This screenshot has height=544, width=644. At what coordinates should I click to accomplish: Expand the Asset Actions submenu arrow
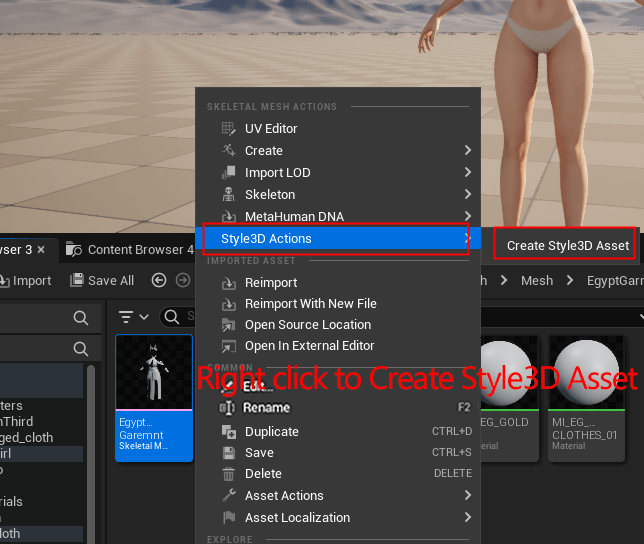pyautogui.click(x=467, y=495)
